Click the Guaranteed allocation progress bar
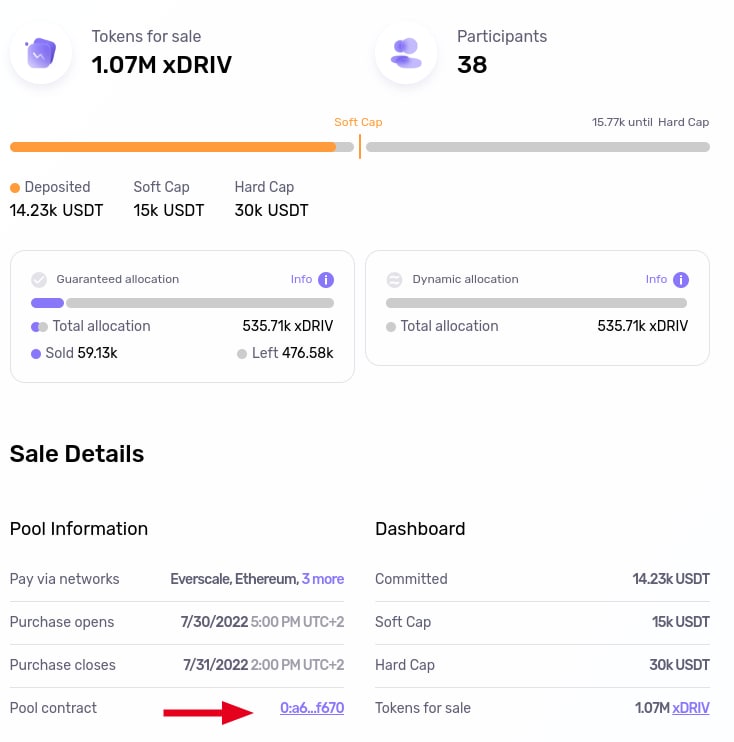This screenshot has height=742, width=734. coord(182,303)
